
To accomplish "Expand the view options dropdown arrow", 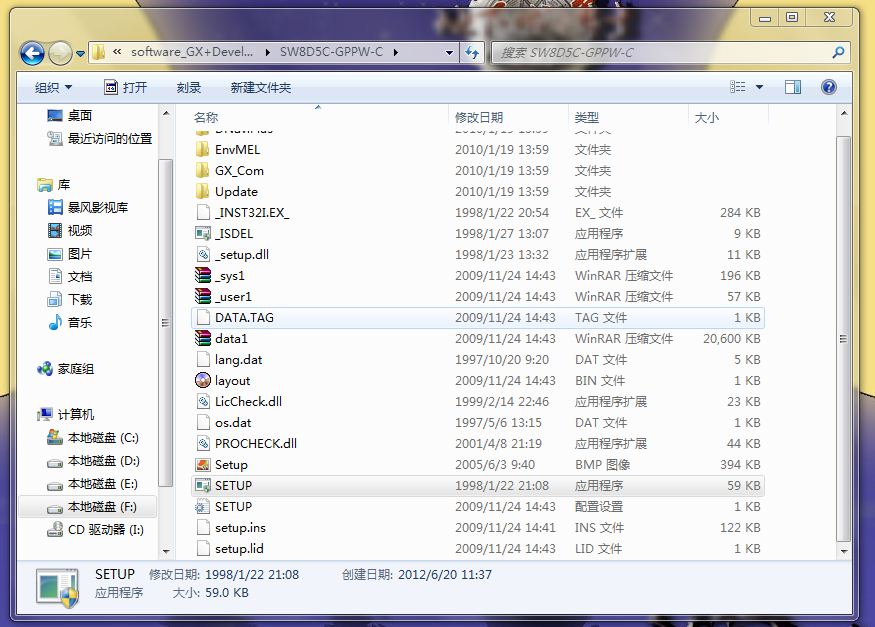I will (760, 88).
